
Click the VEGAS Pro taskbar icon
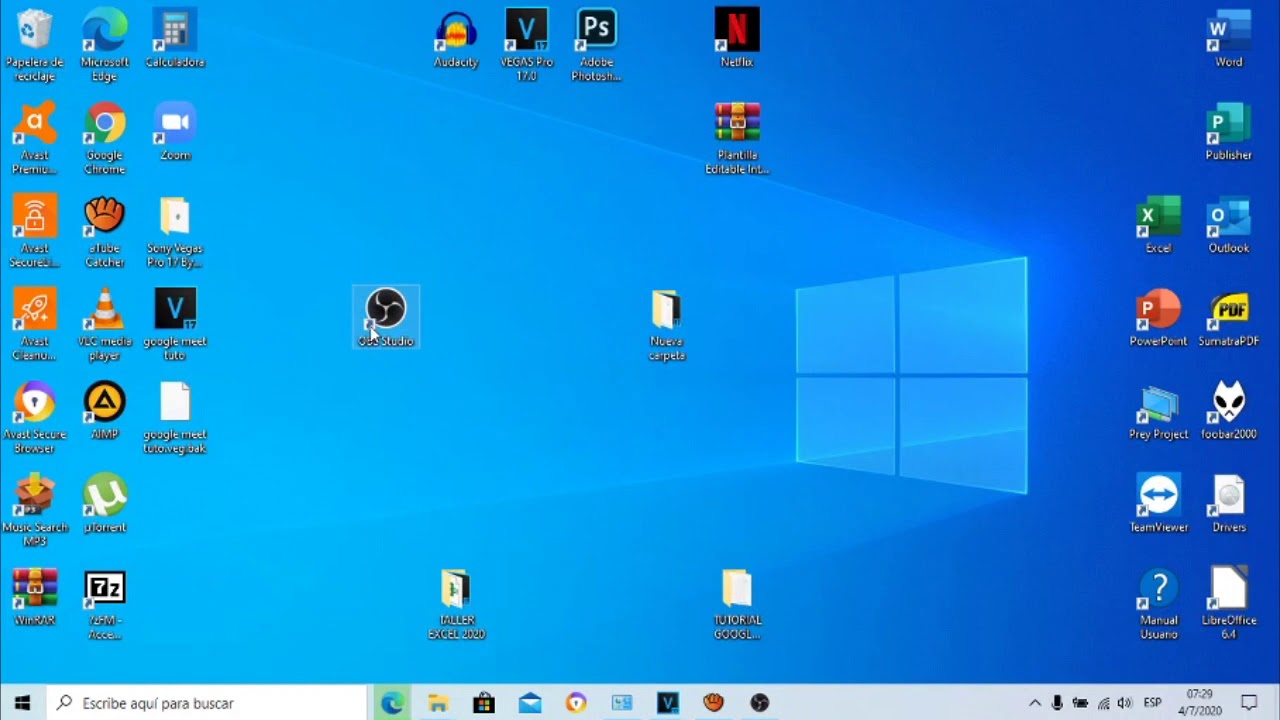(667, 703)
